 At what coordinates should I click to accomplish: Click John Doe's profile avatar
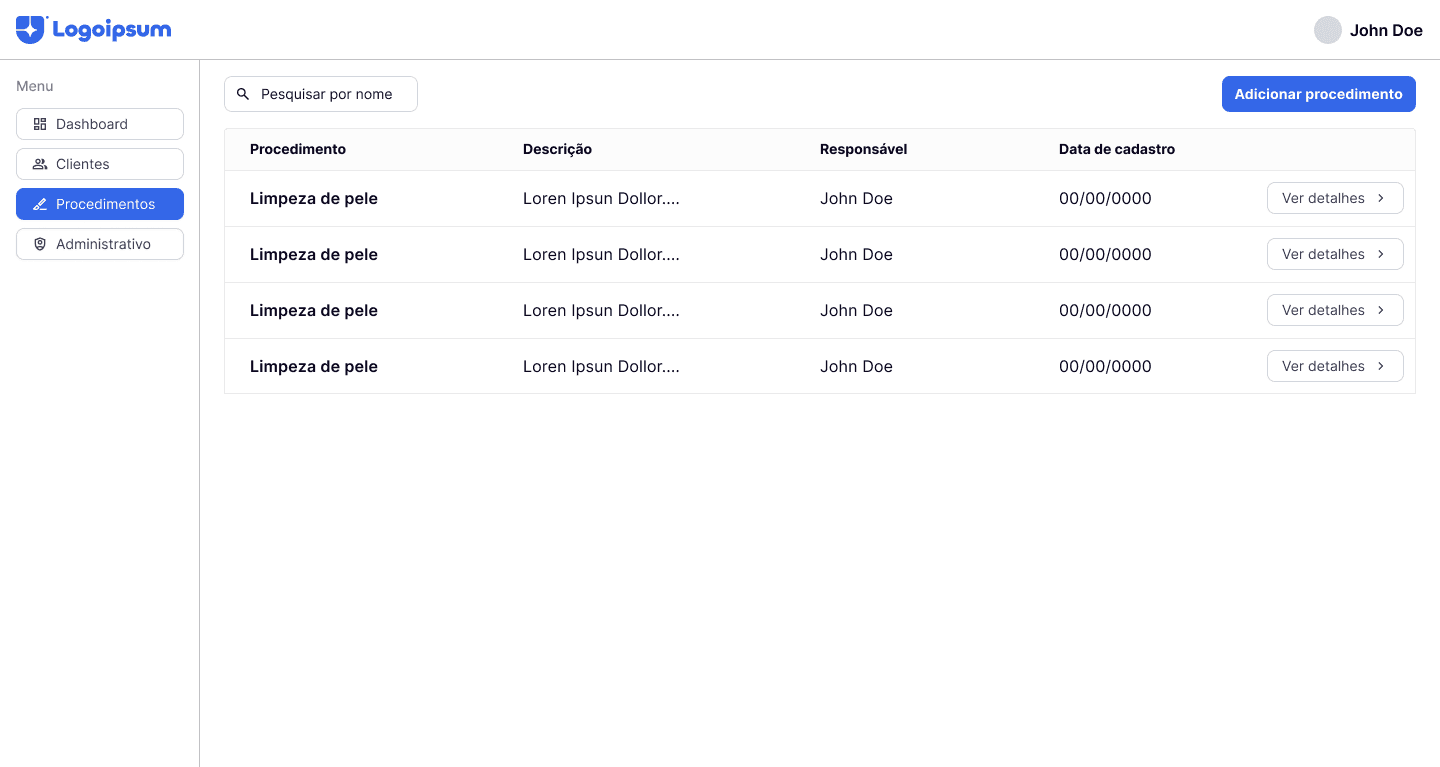1327,30
